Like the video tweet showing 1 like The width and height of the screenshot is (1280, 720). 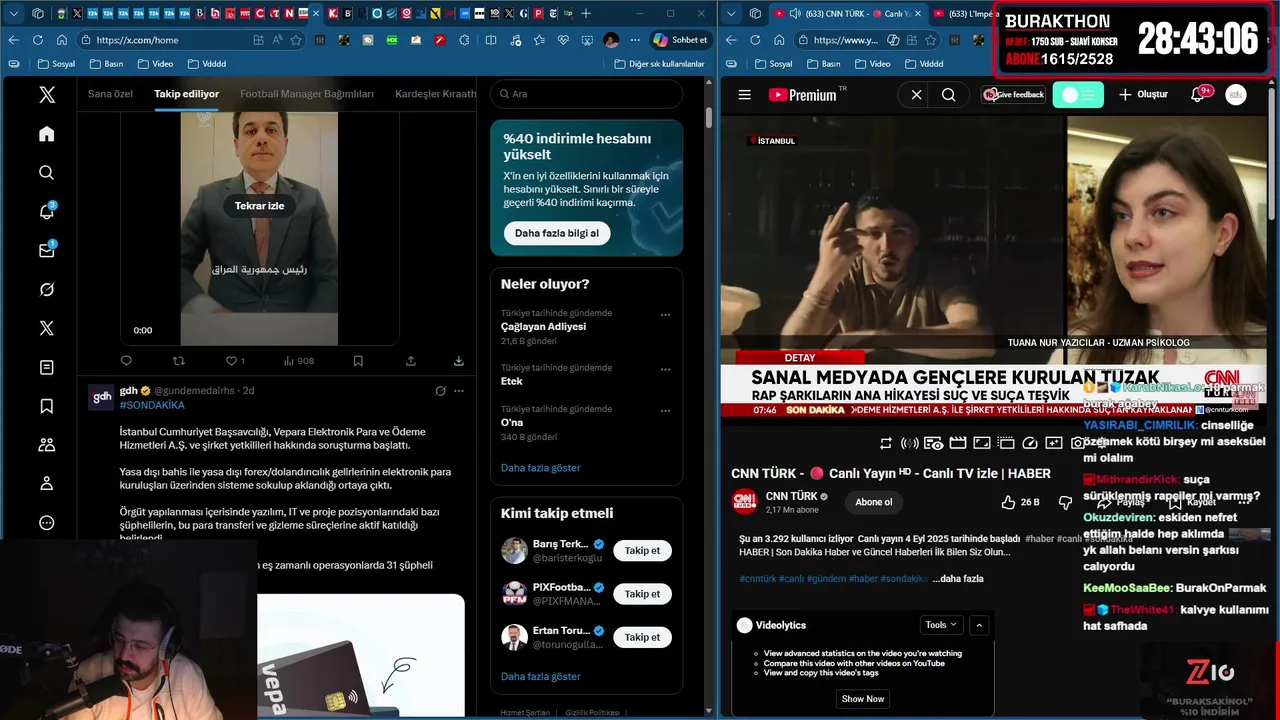235,361
